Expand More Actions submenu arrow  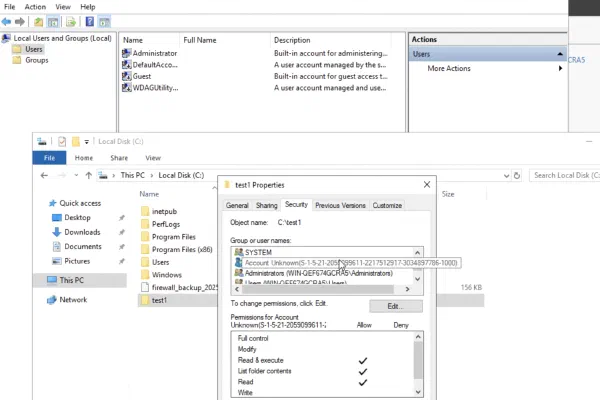coord(560,68)
